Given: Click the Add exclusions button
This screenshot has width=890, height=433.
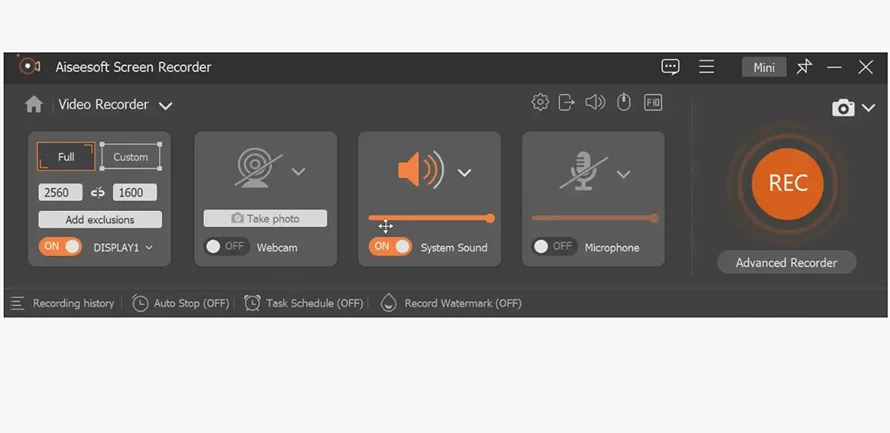Looking at the screenshot, I should (x=100, y=220).
